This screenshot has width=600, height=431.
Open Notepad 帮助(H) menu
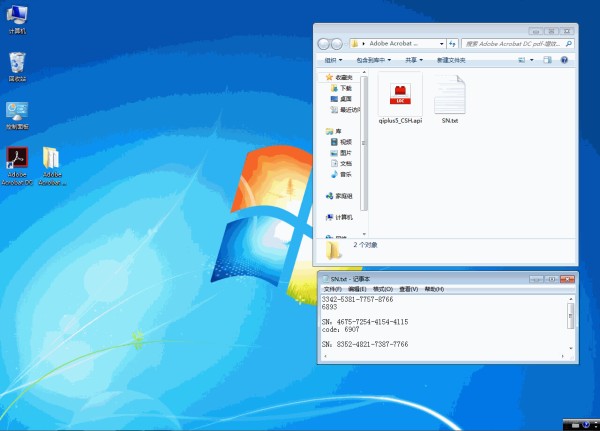click(x=434, y=289)
